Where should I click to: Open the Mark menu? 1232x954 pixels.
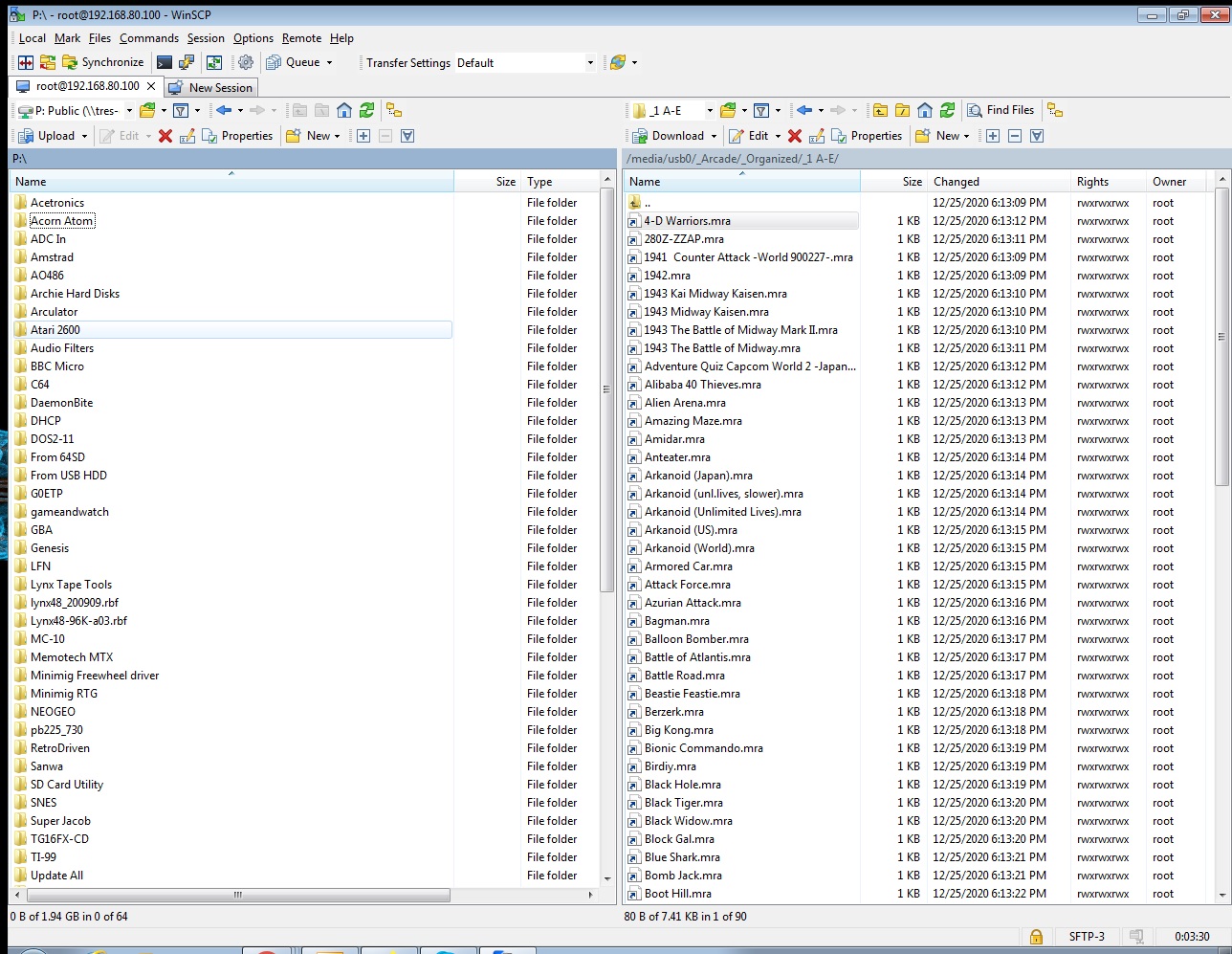click(x=67, y=38)
